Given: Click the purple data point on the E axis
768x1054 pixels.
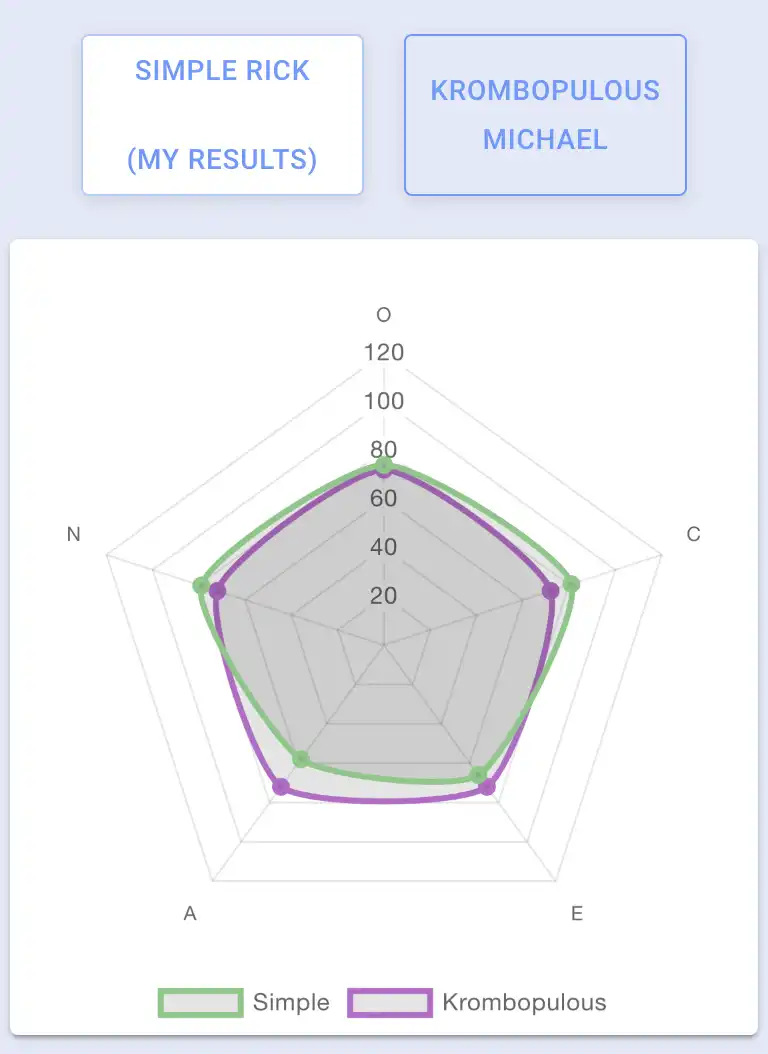Looking at the screenshot, I should click(x=487, y=787).
